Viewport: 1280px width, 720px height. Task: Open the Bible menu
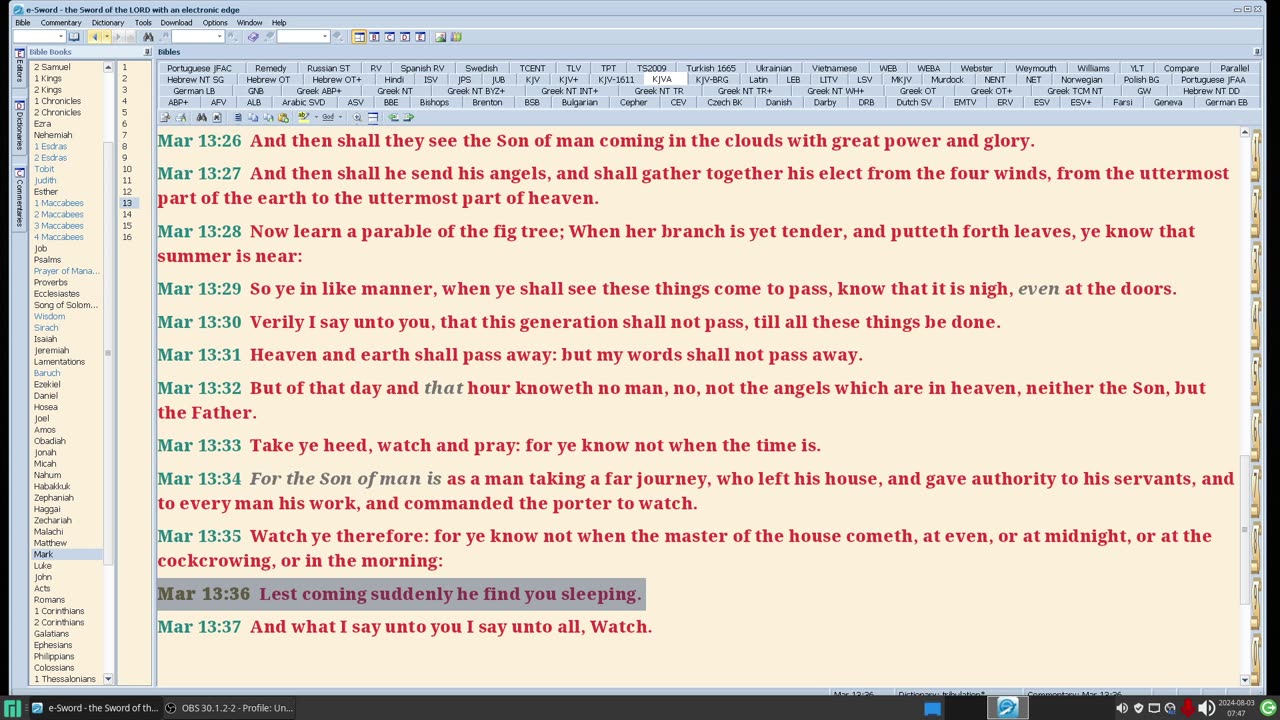point(22,22)
